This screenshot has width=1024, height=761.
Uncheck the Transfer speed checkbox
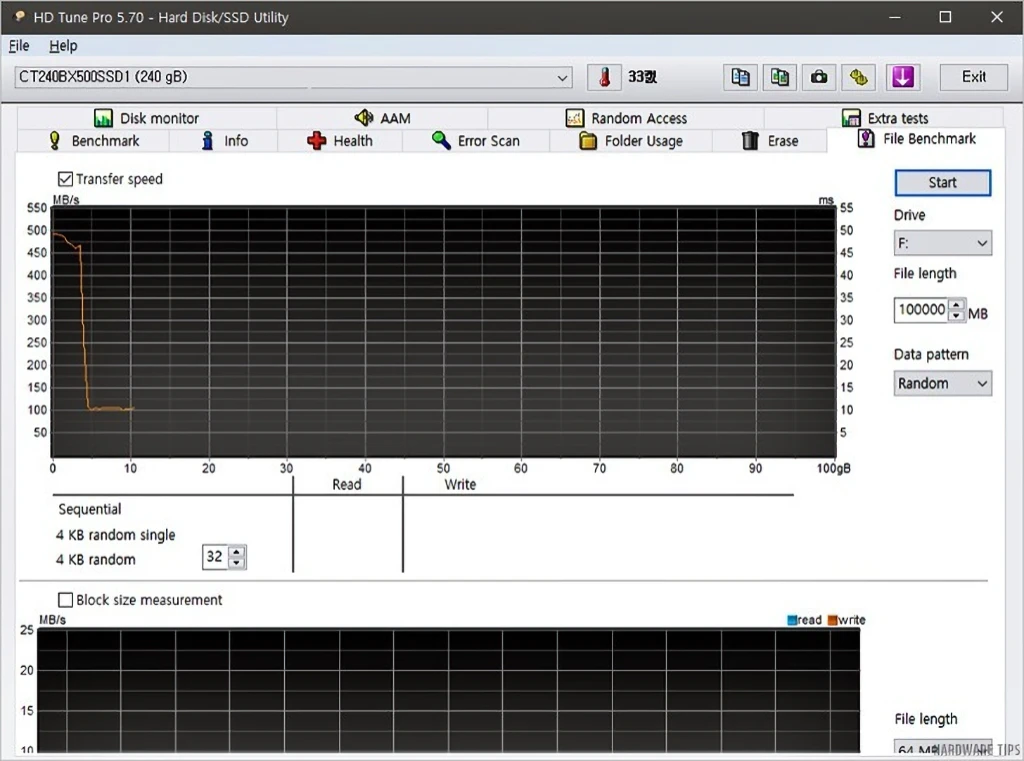[x=65, y=179]
